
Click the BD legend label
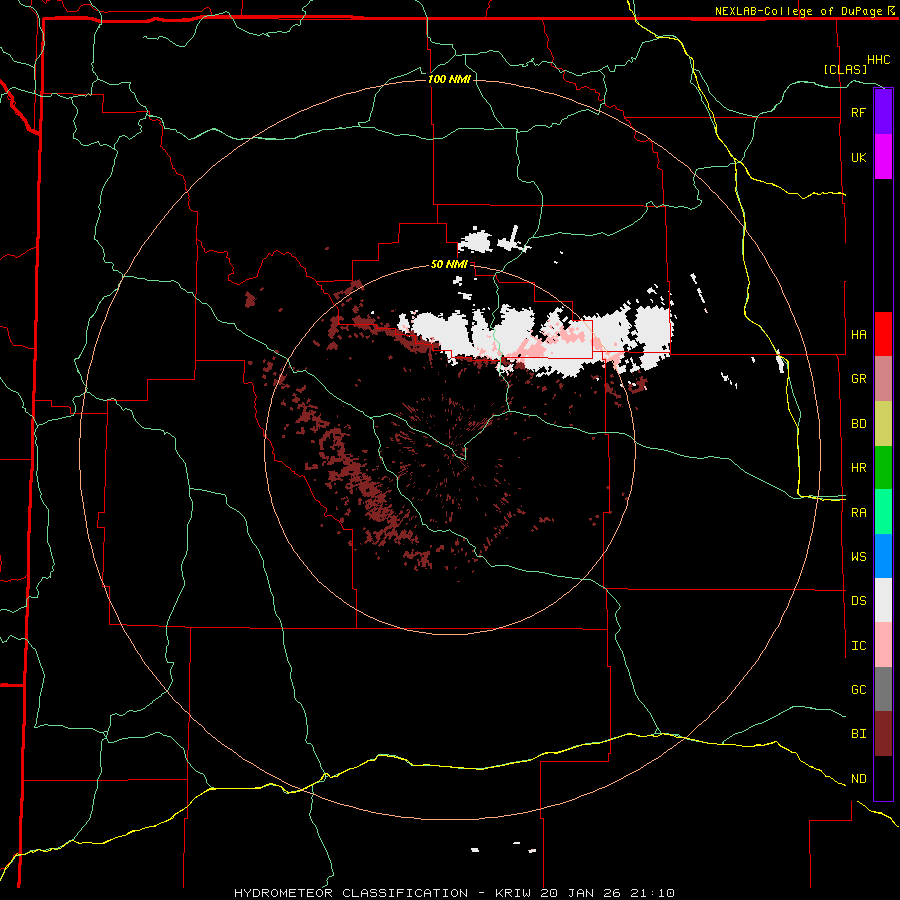point(858,424)
